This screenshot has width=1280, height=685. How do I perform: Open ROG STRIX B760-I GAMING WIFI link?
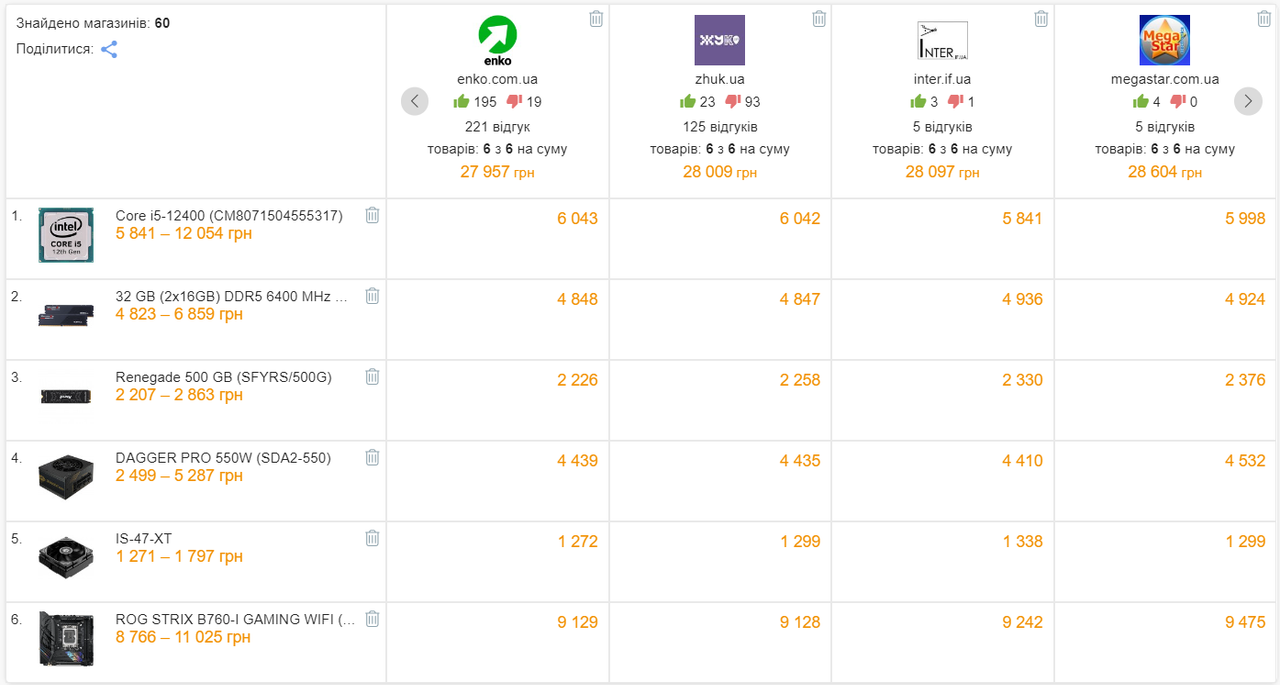(x=235, y=619)
